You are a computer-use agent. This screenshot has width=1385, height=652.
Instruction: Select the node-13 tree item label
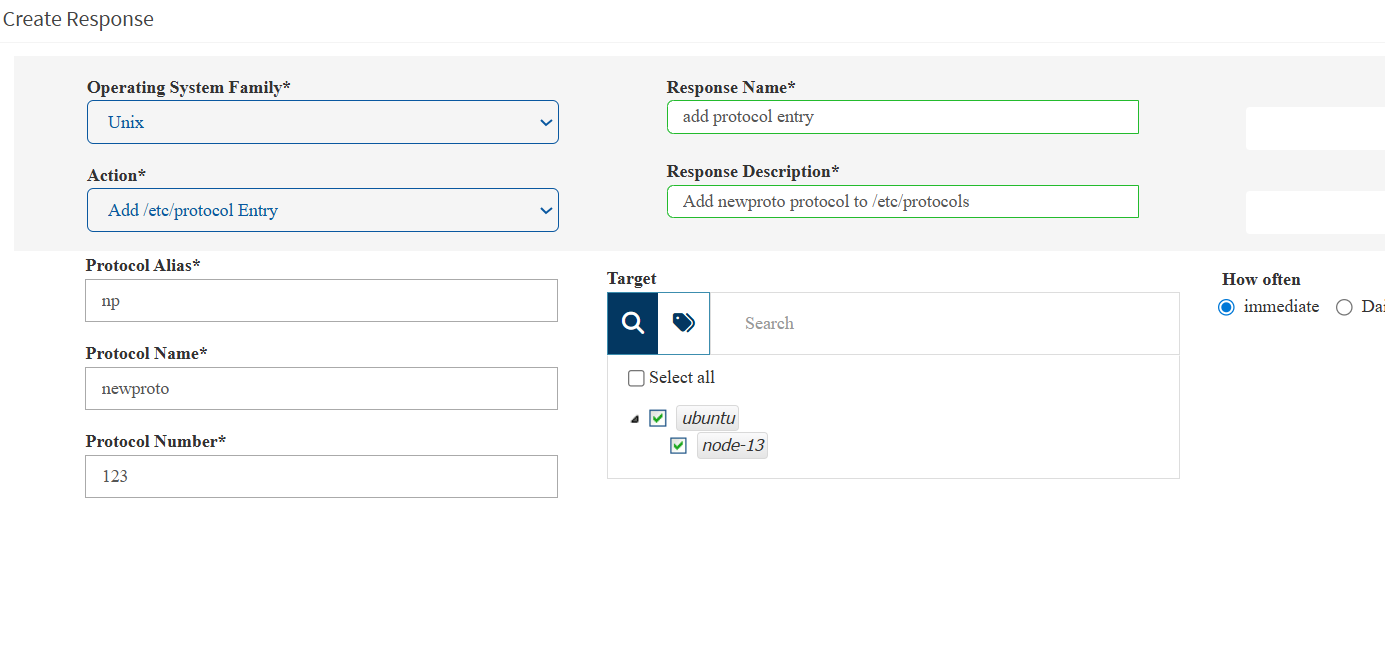(x=732, y=445)
